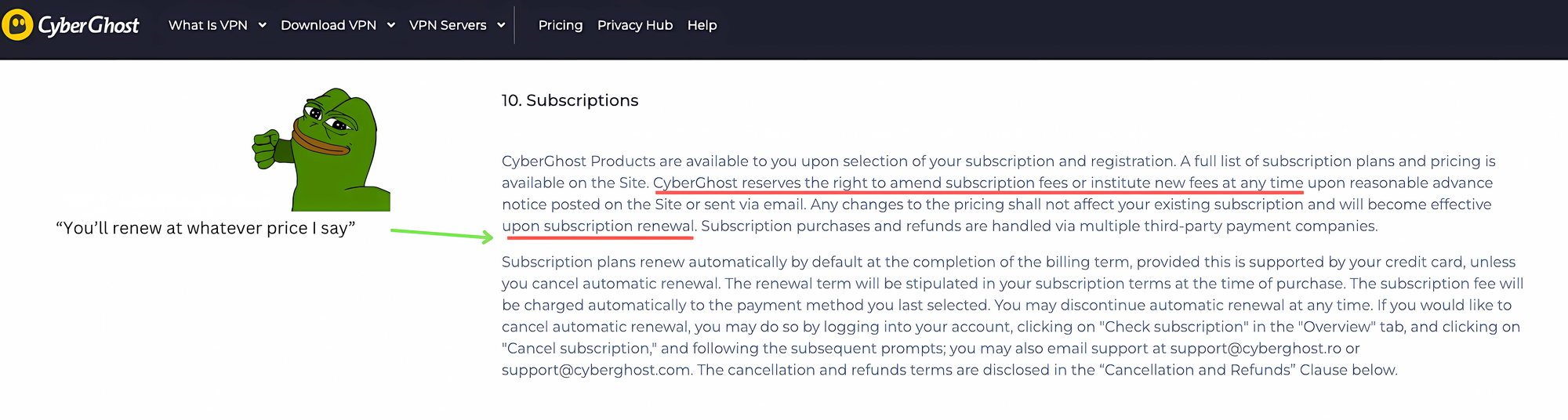Screen dimensions: 1568x420
Task: Expand the chevron next to What Is VPN
Action: point(263,25)
